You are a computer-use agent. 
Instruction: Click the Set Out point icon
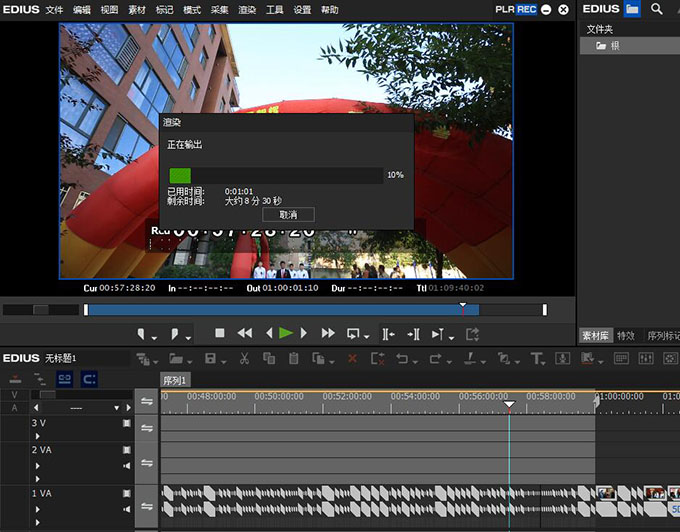(174, 333)
